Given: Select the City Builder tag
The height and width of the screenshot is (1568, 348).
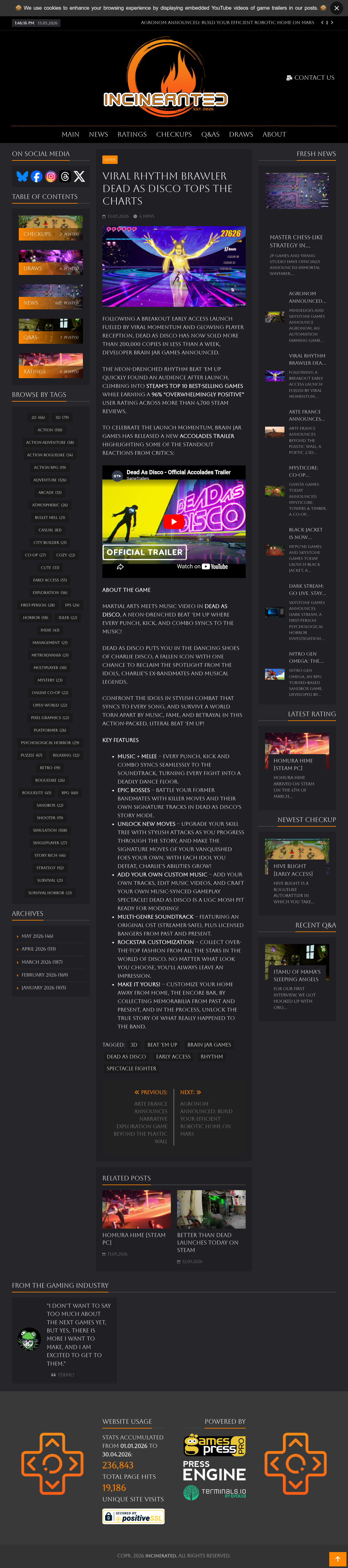Looking at the screenshot, I should coord(50,542).
